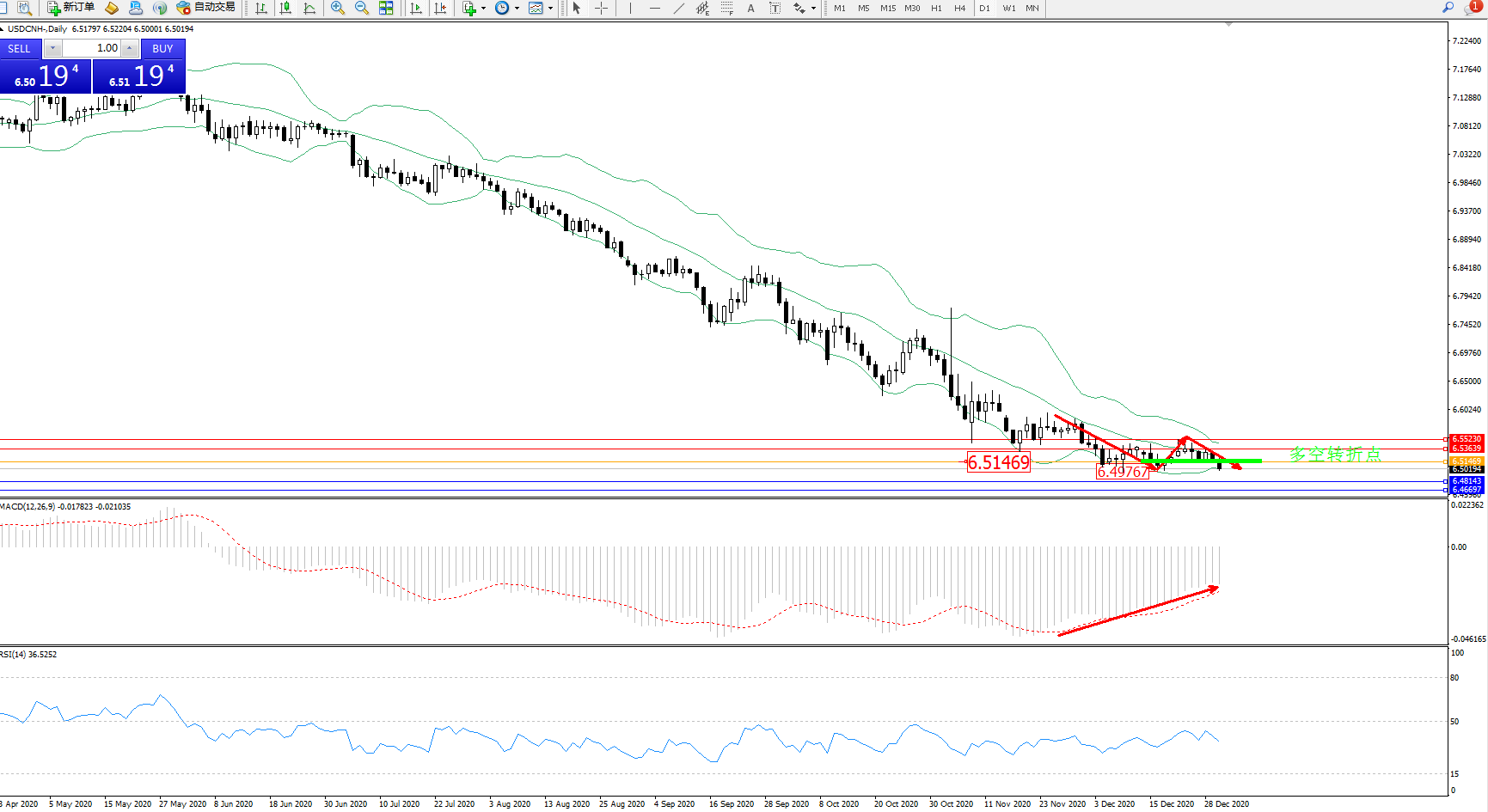Click the New Order (新订单) button
Screen dimensions: 1488x812
tap(70, 8)
